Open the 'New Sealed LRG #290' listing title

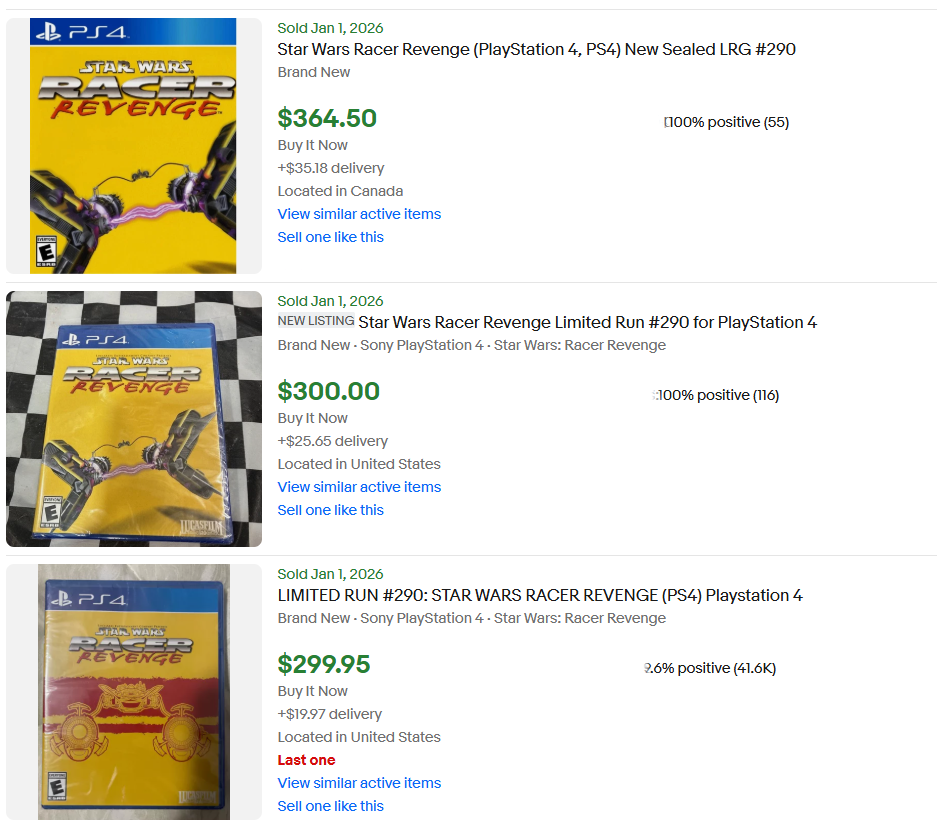pyautogui.click(x=536, y=49)
